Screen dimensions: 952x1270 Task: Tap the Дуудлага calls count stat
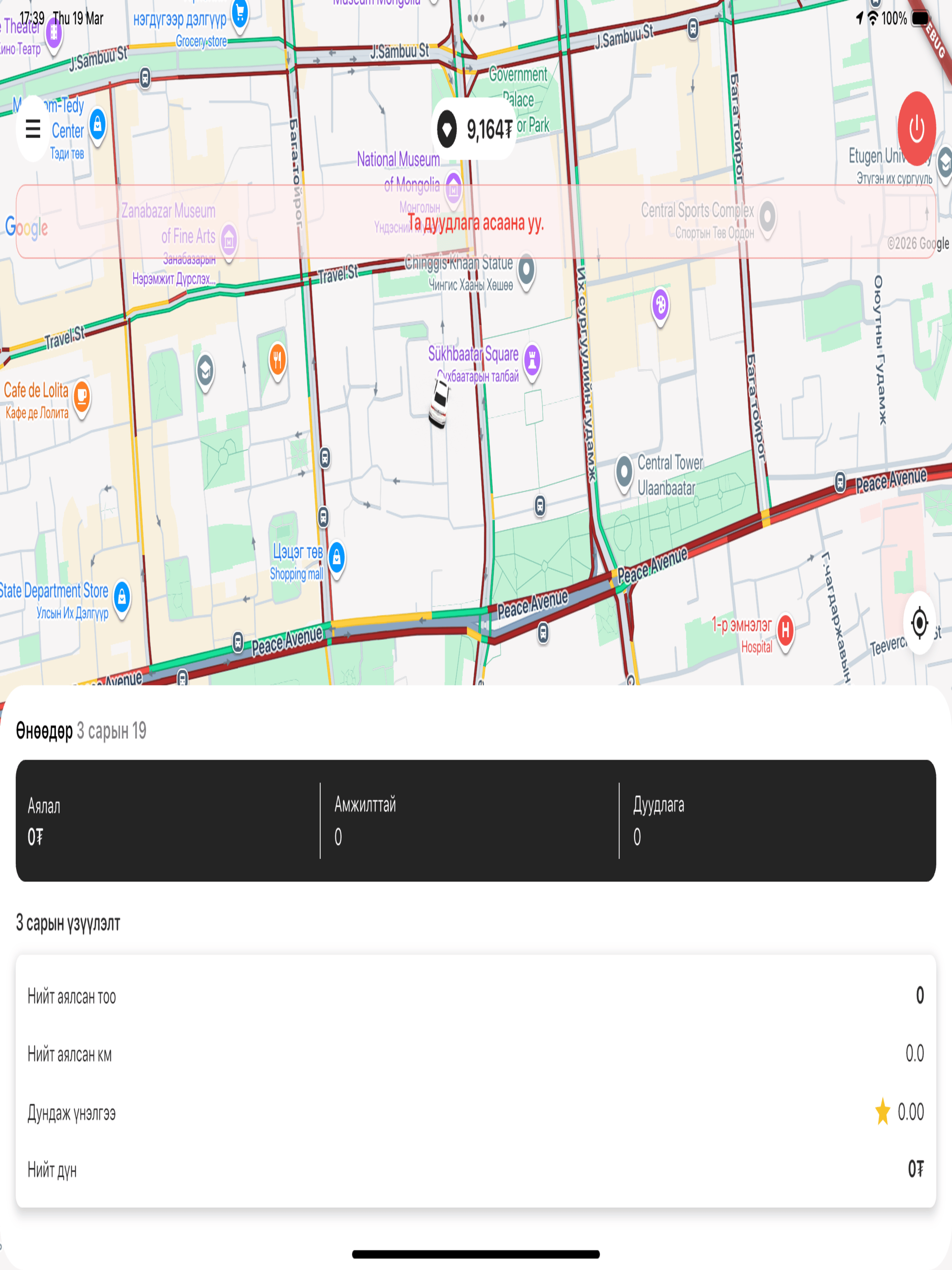click(x=778, y=821)
